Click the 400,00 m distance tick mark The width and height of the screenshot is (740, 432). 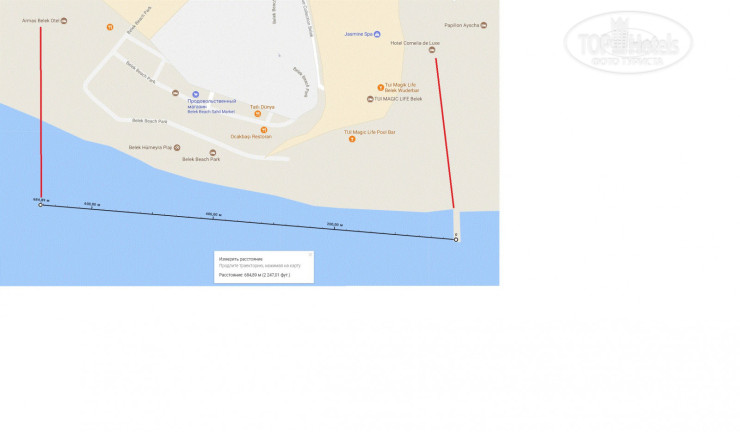point(214,218)
